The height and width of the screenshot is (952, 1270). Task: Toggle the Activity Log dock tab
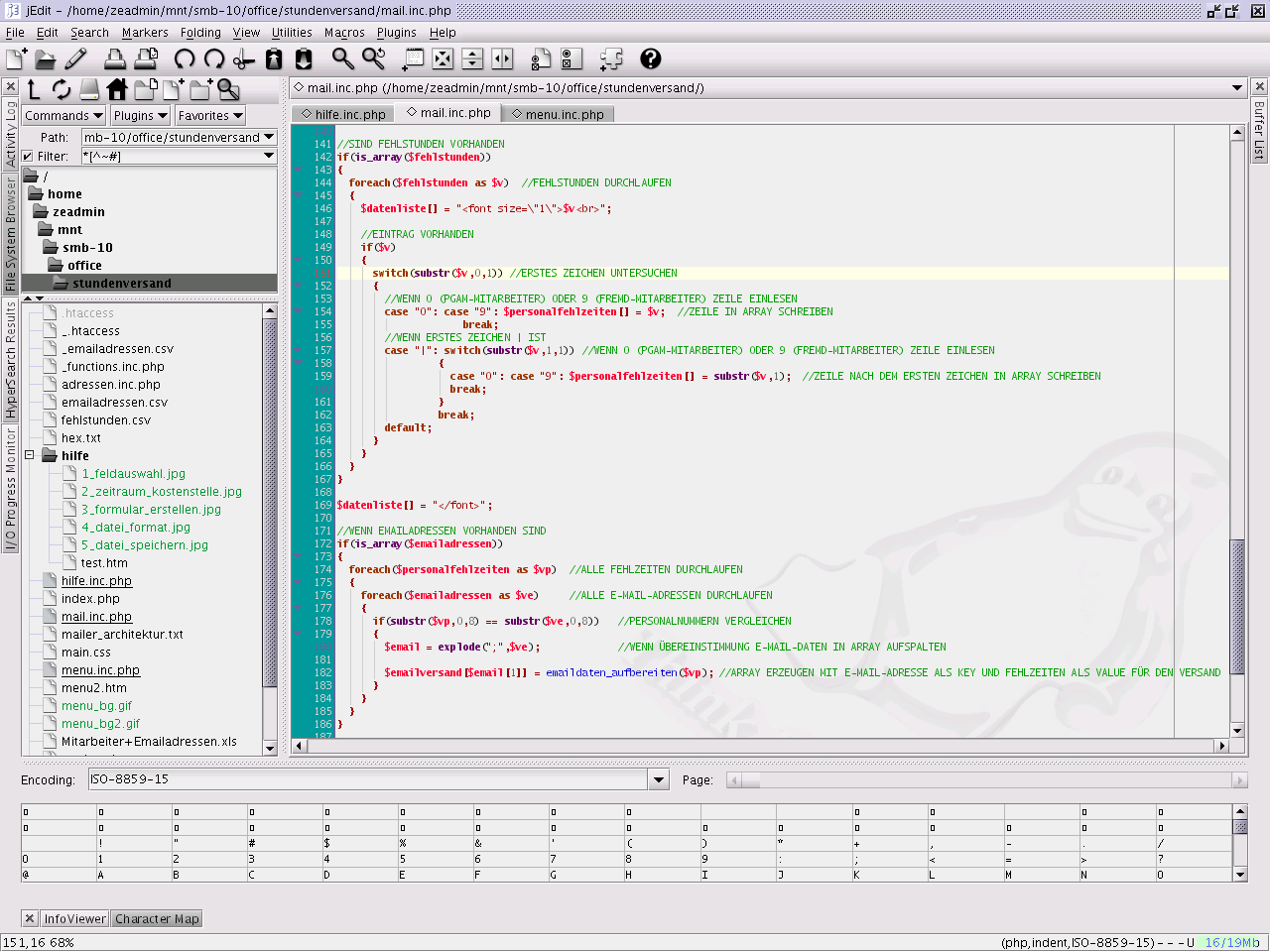pyautogui.click(x=10, y=134)
